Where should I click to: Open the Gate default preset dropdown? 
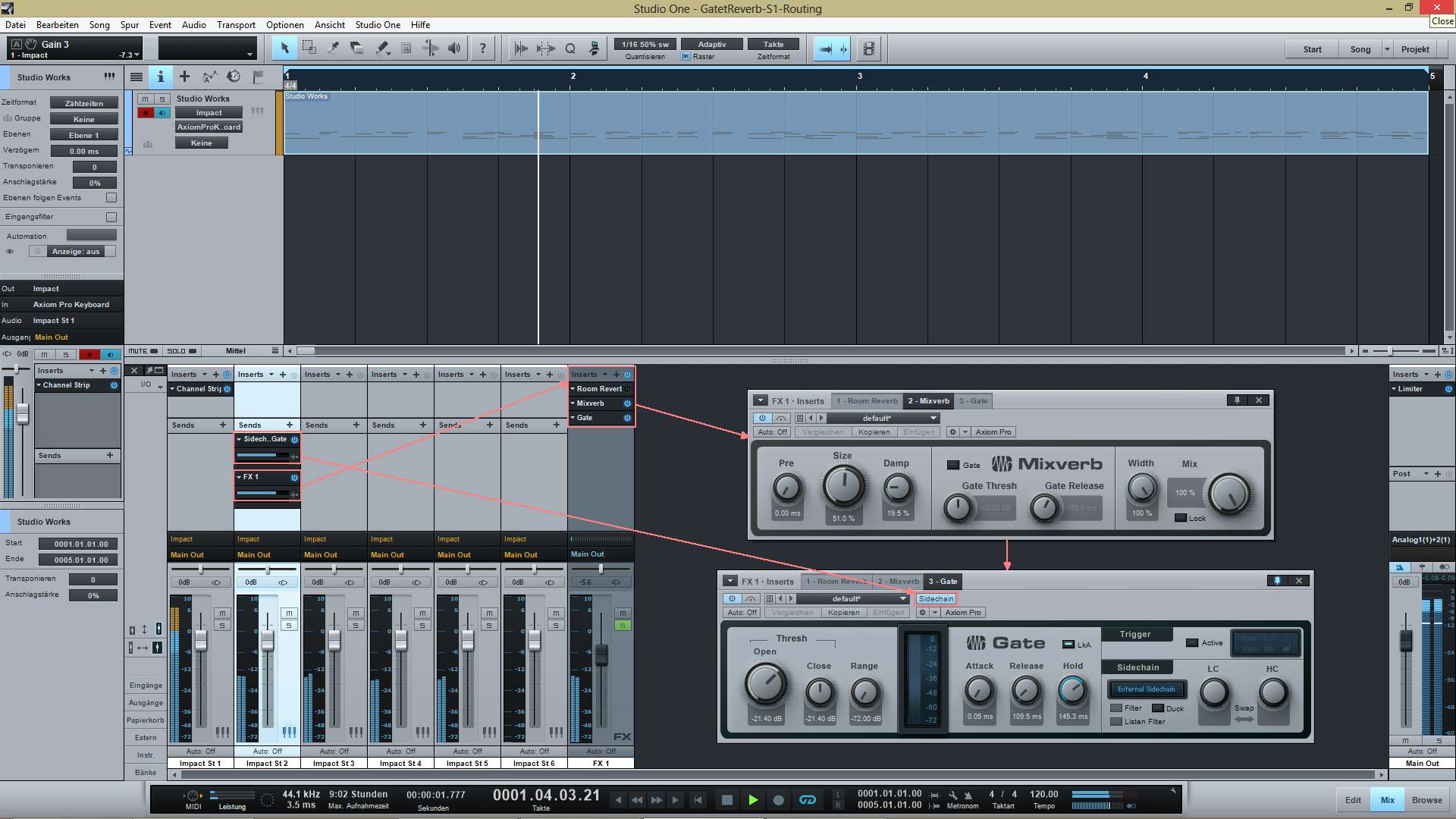[853, 599]
